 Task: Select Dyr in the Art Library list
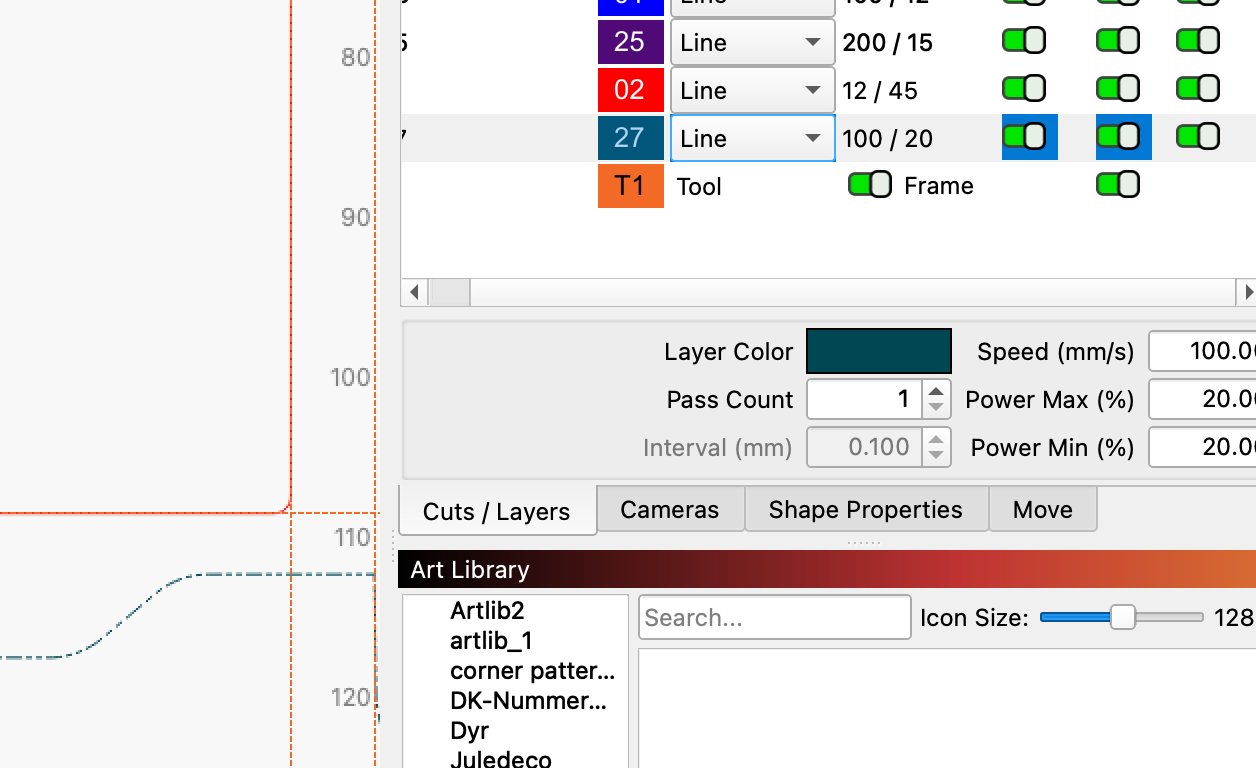pyautogui.click(x=470, y=731)
